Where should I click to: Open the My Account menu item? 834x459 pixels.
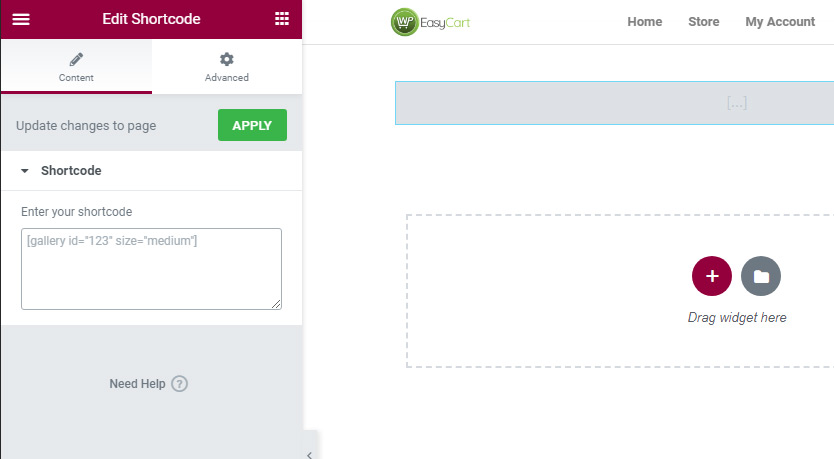coord(780,22)
